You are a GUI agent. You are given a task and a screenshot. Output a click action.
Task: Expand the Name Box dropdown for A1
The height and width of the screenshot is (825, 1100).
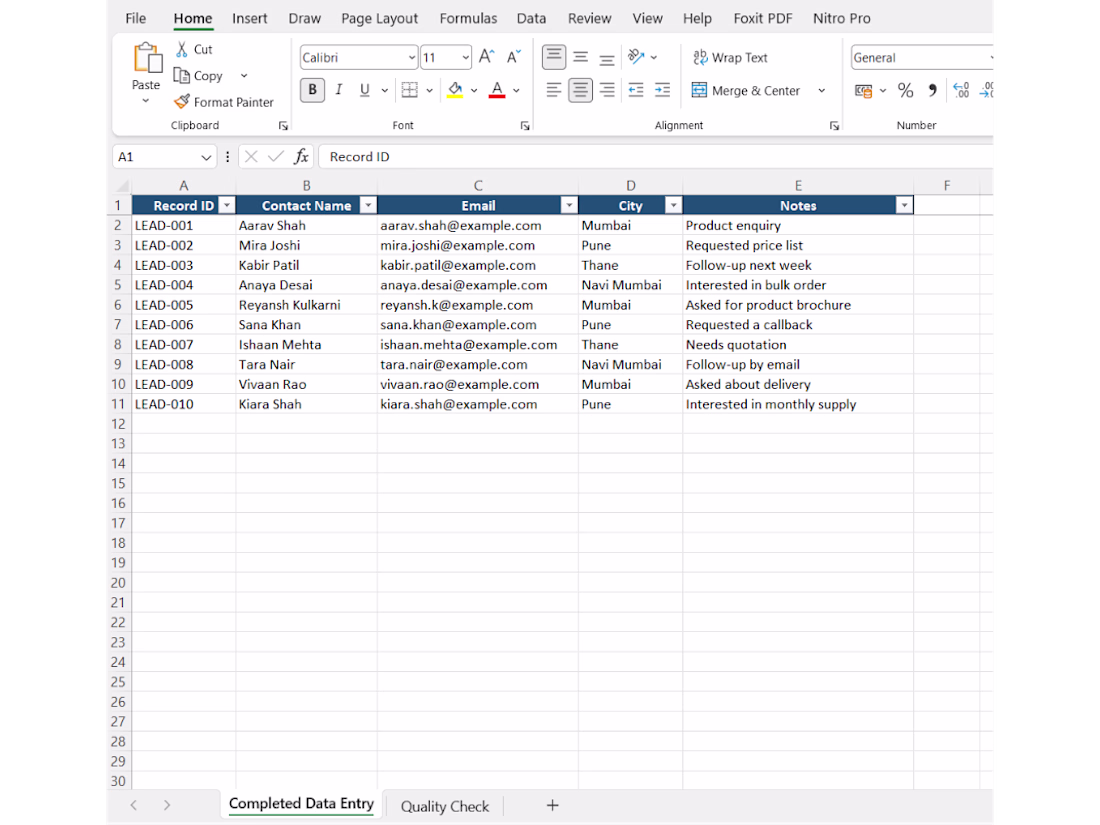pyautogui.click(x=206, y=157)
